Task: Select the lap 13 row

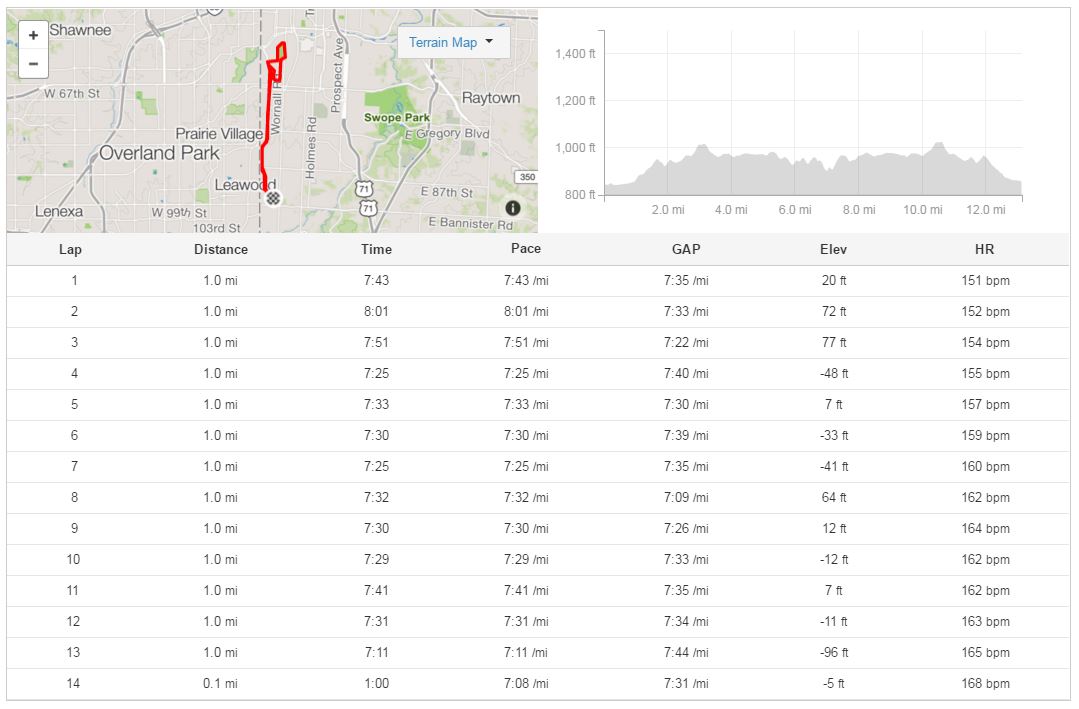Action: pyautogui.click(x=538, y=653)
